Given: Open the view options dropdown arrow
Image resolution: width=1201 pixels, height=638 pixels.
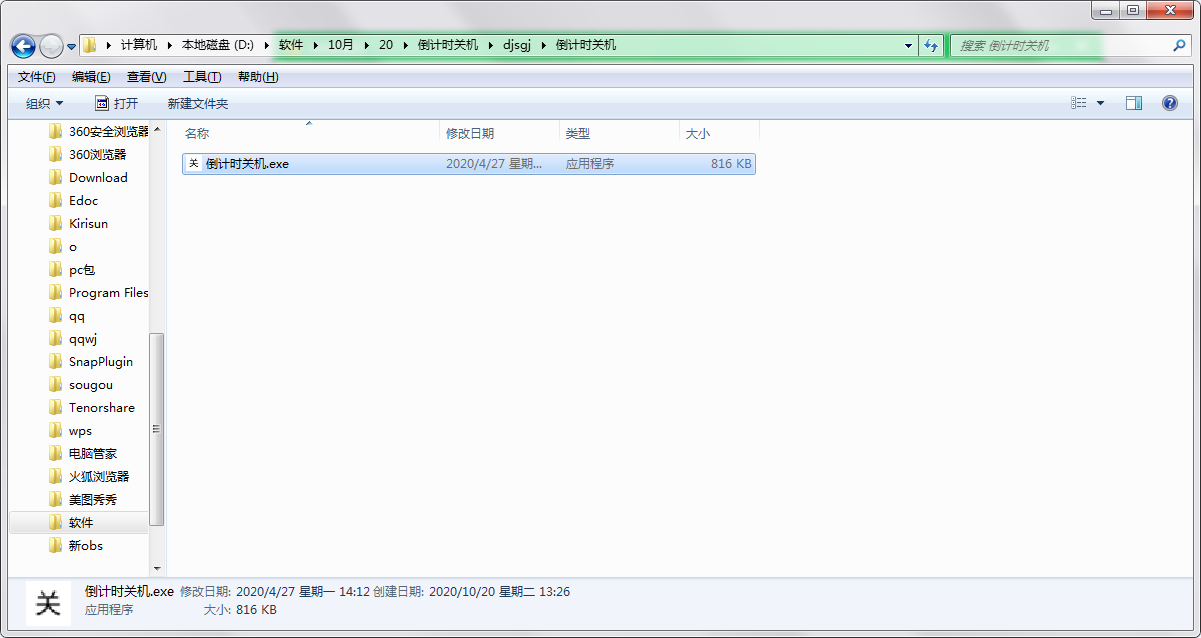Looking at the screenshot, I should pos(1101,103).
